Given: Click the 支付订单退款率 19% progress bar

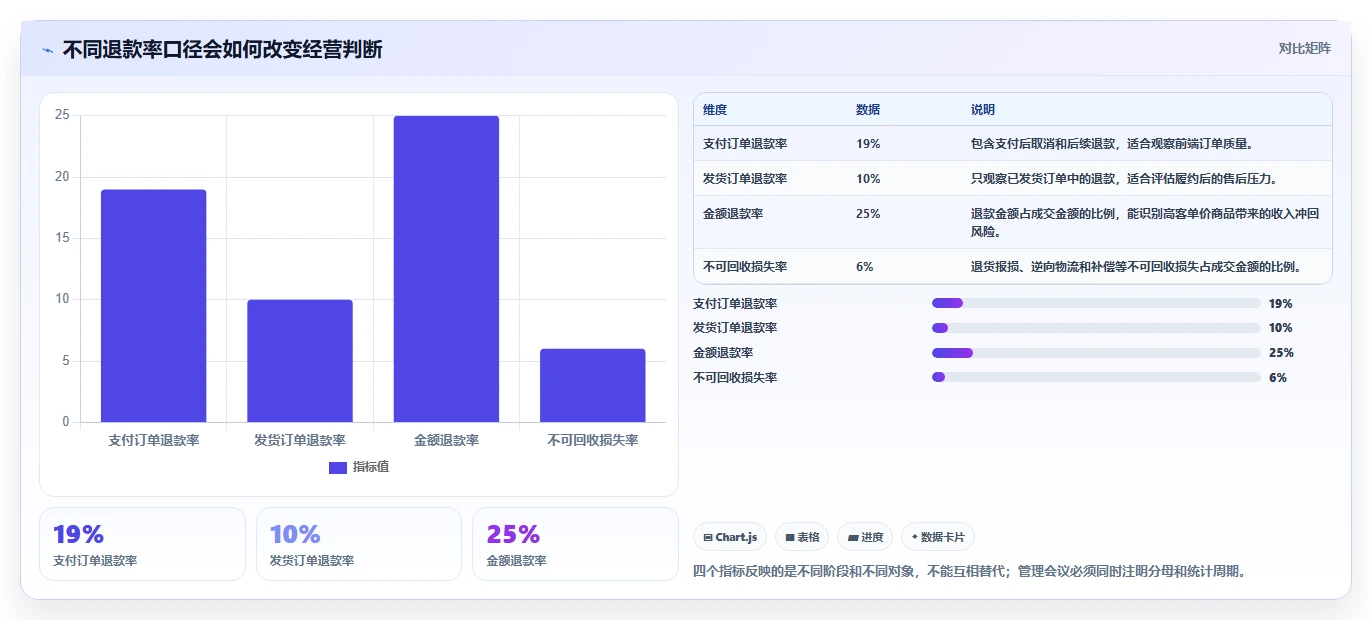Looking at the screenshot, I should click(x=1096, y=303).
